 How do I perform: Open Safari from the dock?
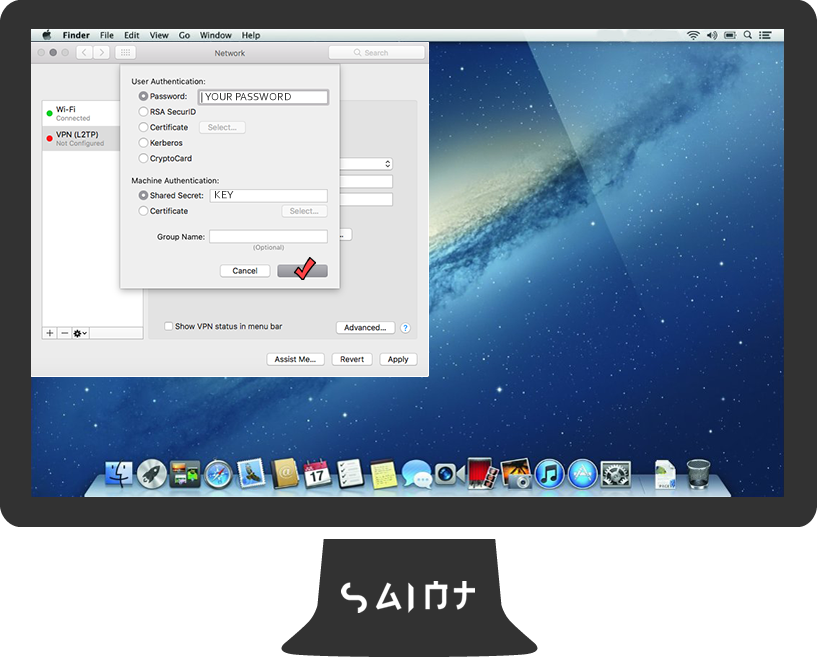pos(218,473)
